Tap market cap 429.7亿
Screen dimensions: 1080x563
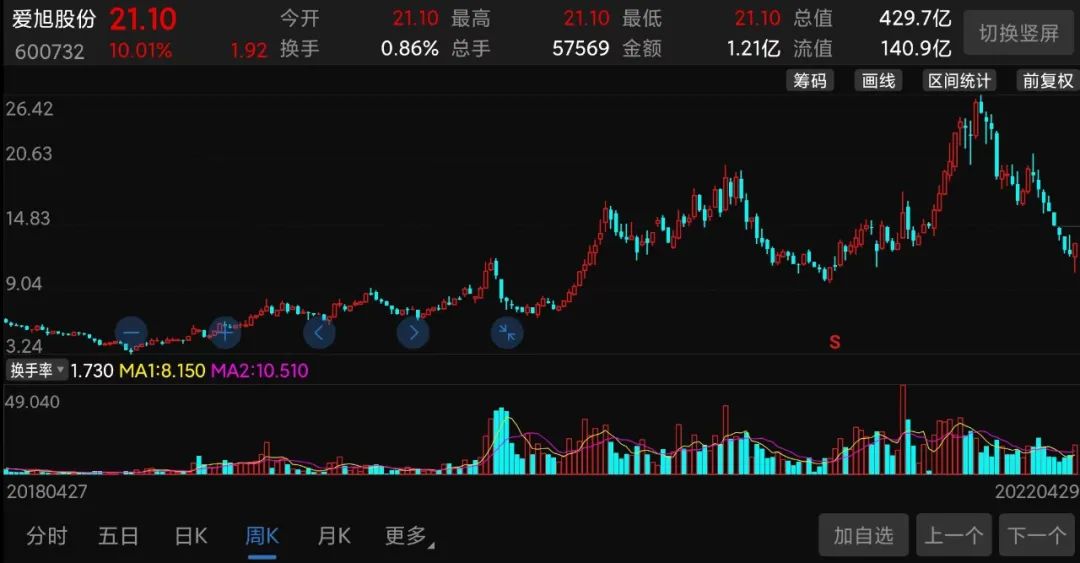click(915, 18)
